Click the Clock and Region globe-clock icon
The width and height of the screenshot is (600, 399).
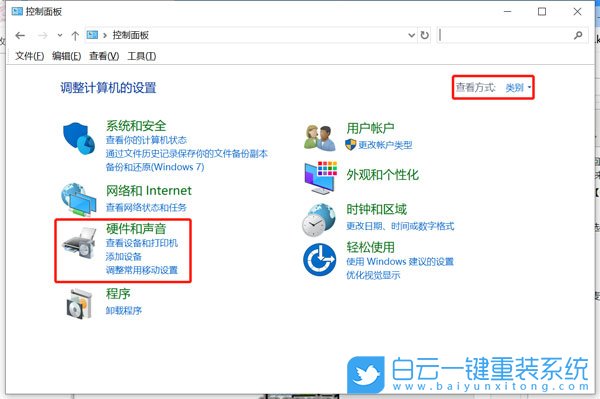319,220
